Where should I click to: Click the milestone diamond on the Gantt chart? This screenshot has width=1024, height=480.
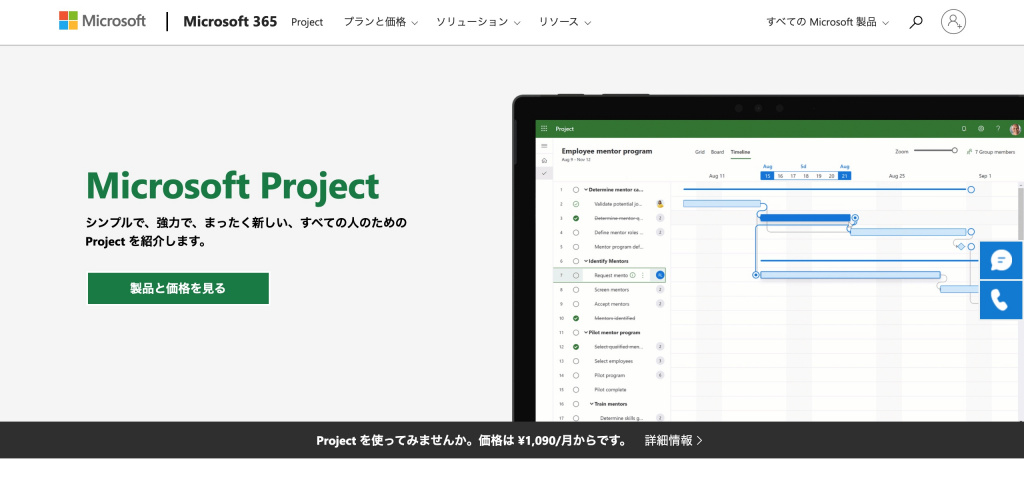coord(961,246)
